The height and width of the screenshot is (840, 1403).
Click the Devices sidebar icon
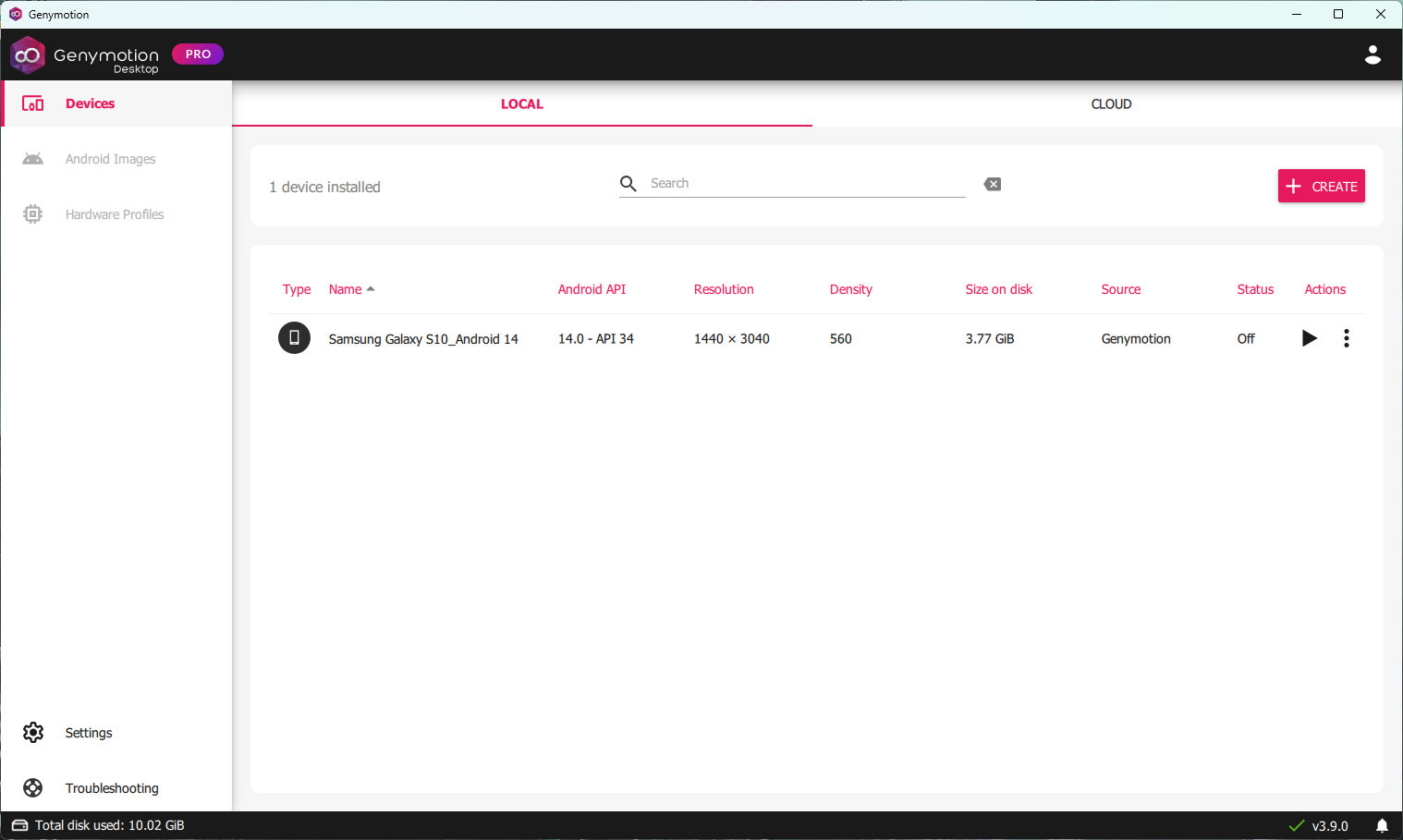[x=33, y=103]
